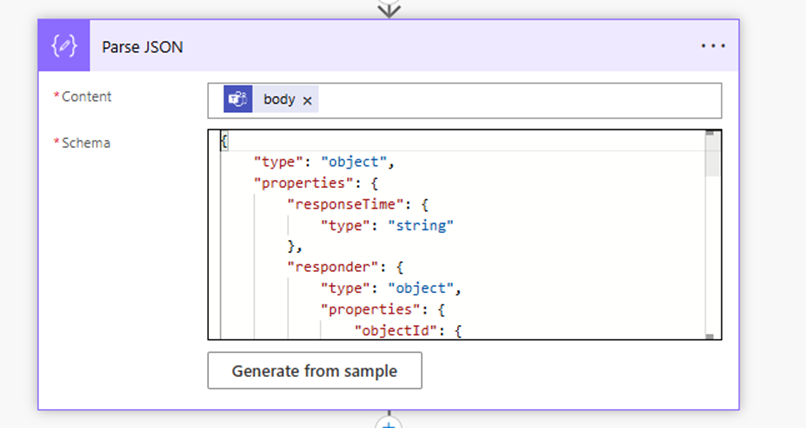Screen dimensions: 806x428
Task: Open the Parse JSON ellipsis menu
Action: 713,46
